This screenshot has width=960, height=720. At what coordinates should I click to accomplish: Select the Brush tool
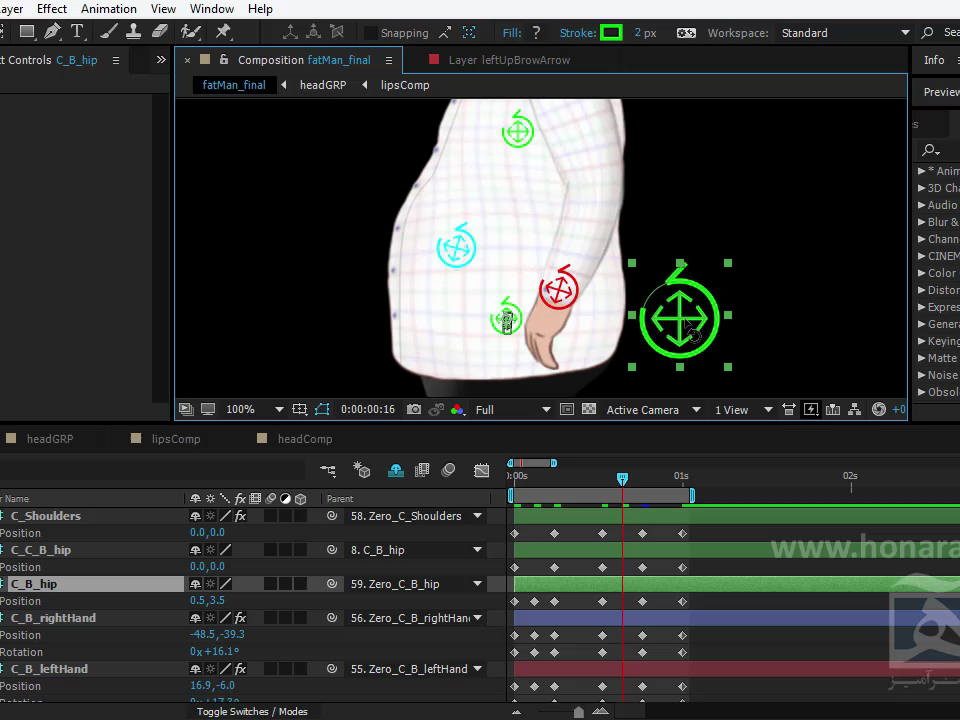click(x=108, y=32)
